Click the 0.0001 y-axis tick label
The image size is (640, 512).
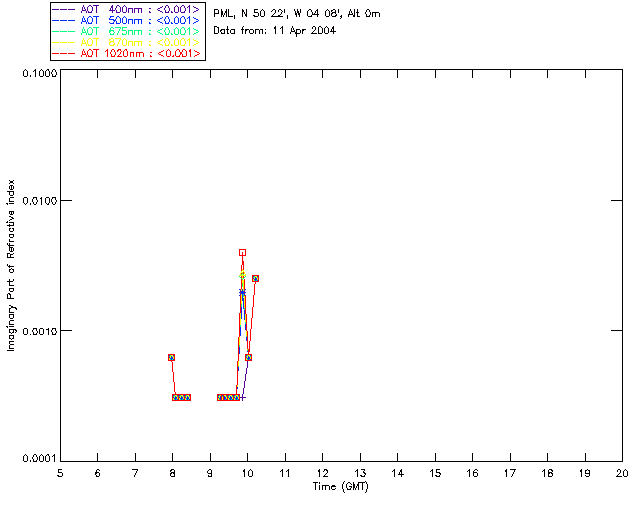tap(40, 459)
